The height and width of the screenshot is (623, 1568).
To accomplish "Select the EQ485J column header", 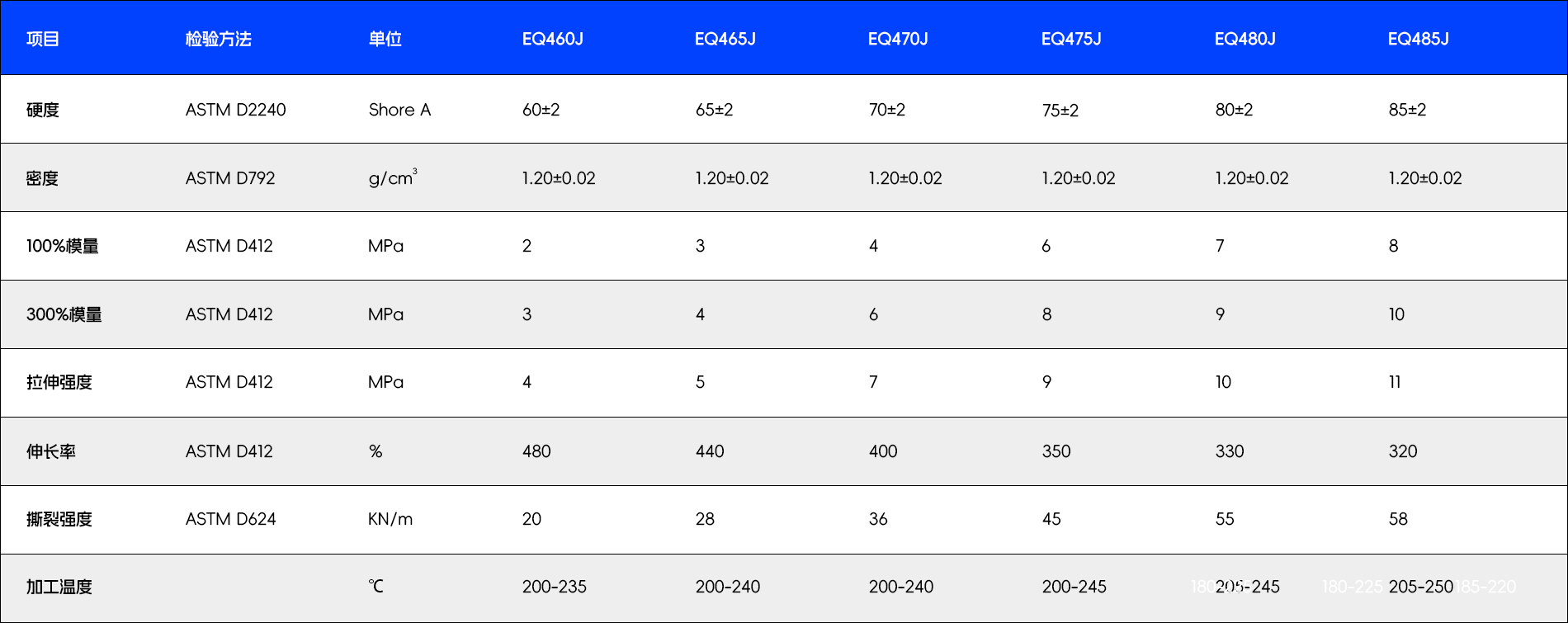I will (1418, 39).
